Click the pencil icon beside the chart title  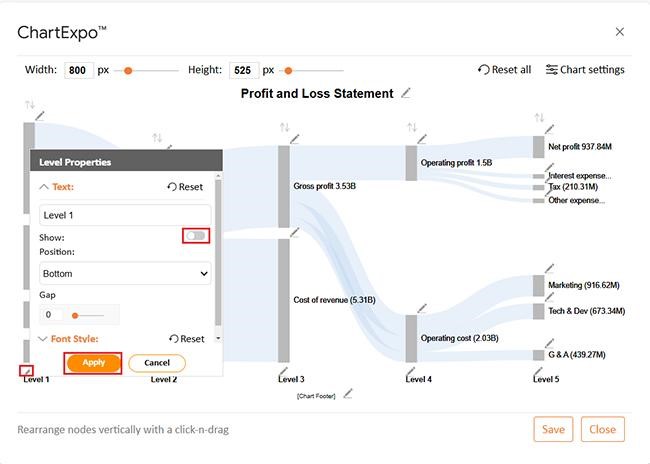pyautogui.click(x=406, y=93)
